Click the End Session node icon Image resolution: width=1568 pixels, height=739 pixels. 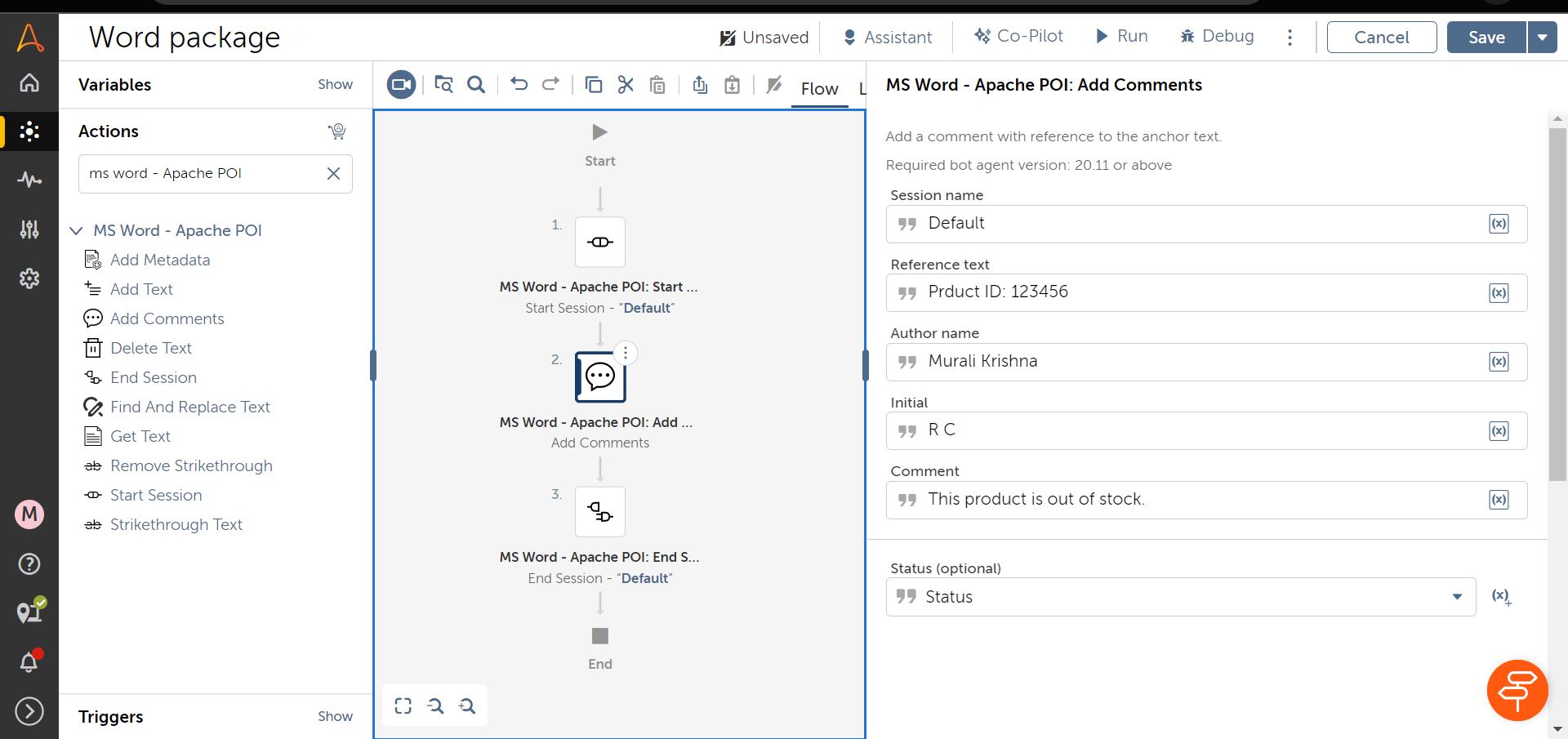(x=600, y=512)
